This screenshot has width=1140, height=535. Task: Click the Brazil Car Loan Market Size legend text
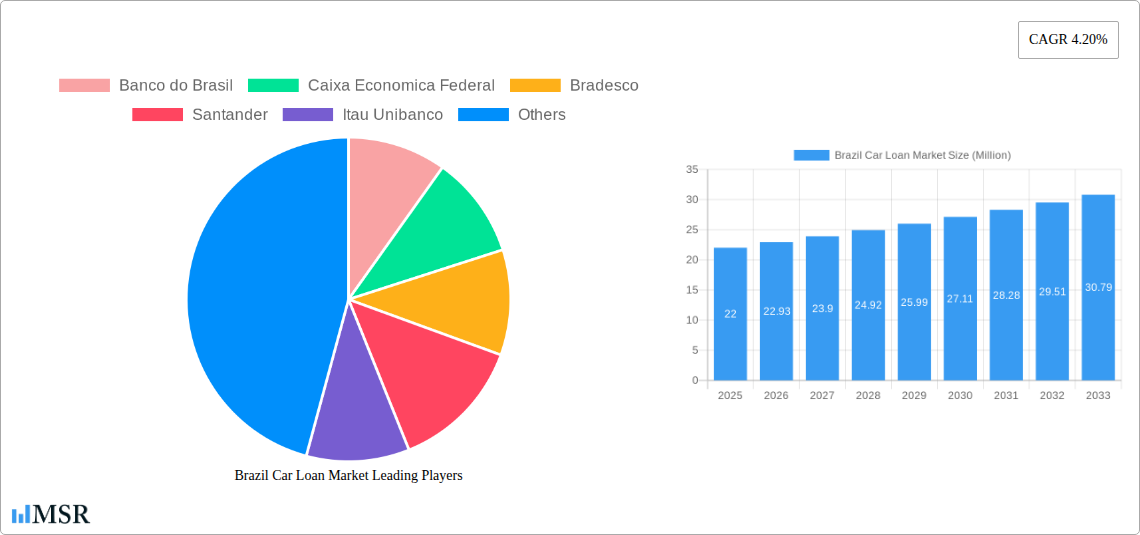923,155
